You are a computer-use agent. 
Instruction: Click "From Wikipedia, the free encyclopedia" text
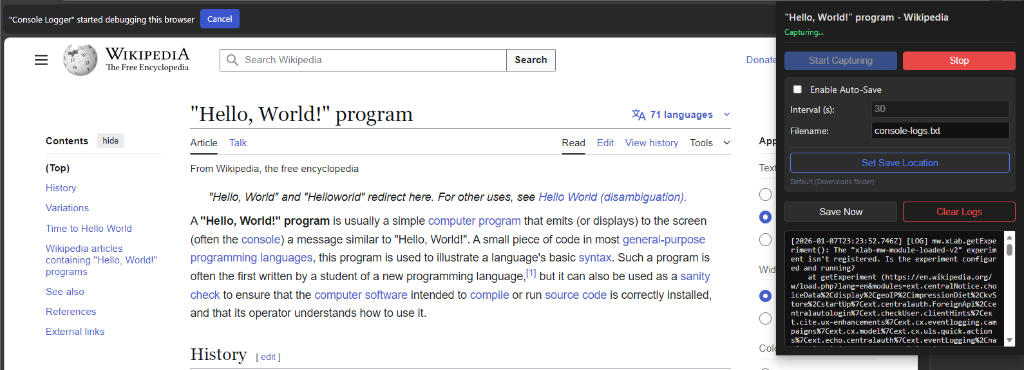(274, 169)
